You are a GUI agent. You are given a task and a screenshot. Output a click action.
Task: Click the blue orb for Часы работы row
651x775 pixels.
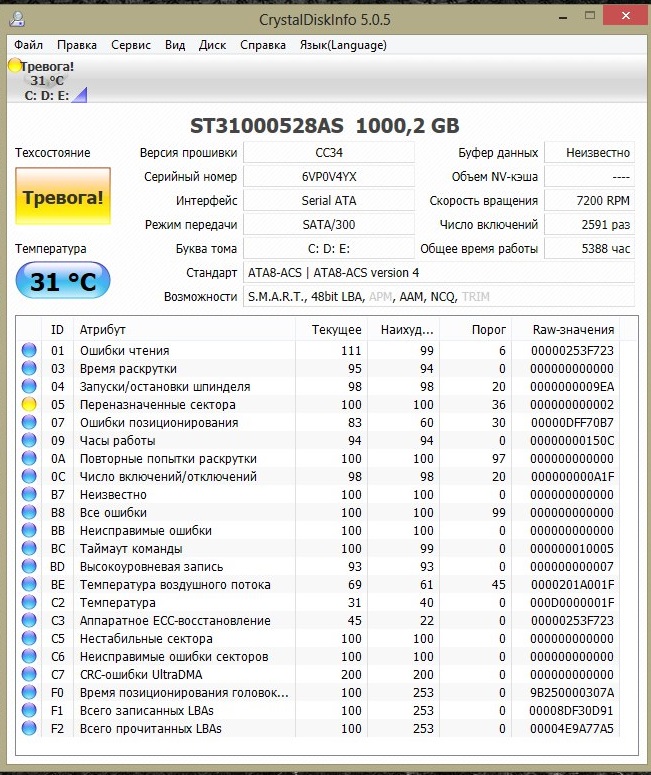[x=29, y=441]
